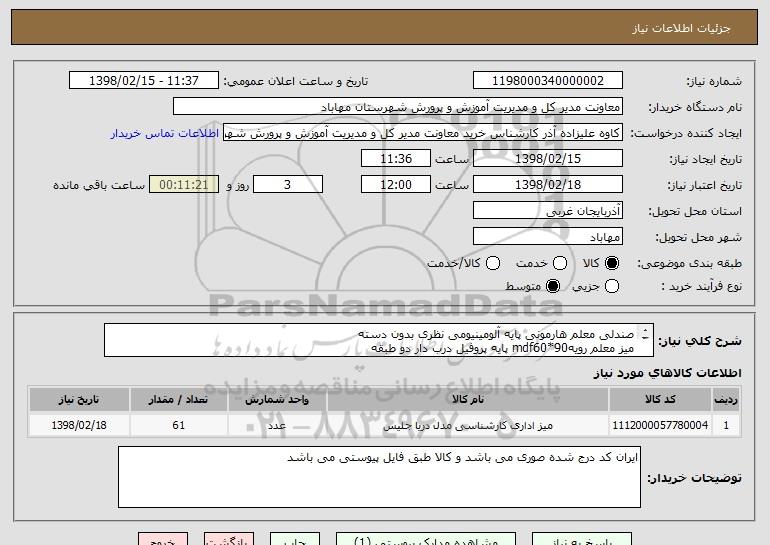This screenshot has height=545, width=770.
Task: Click the واحد شمارش column header
Action: click(x=277, y=400)
